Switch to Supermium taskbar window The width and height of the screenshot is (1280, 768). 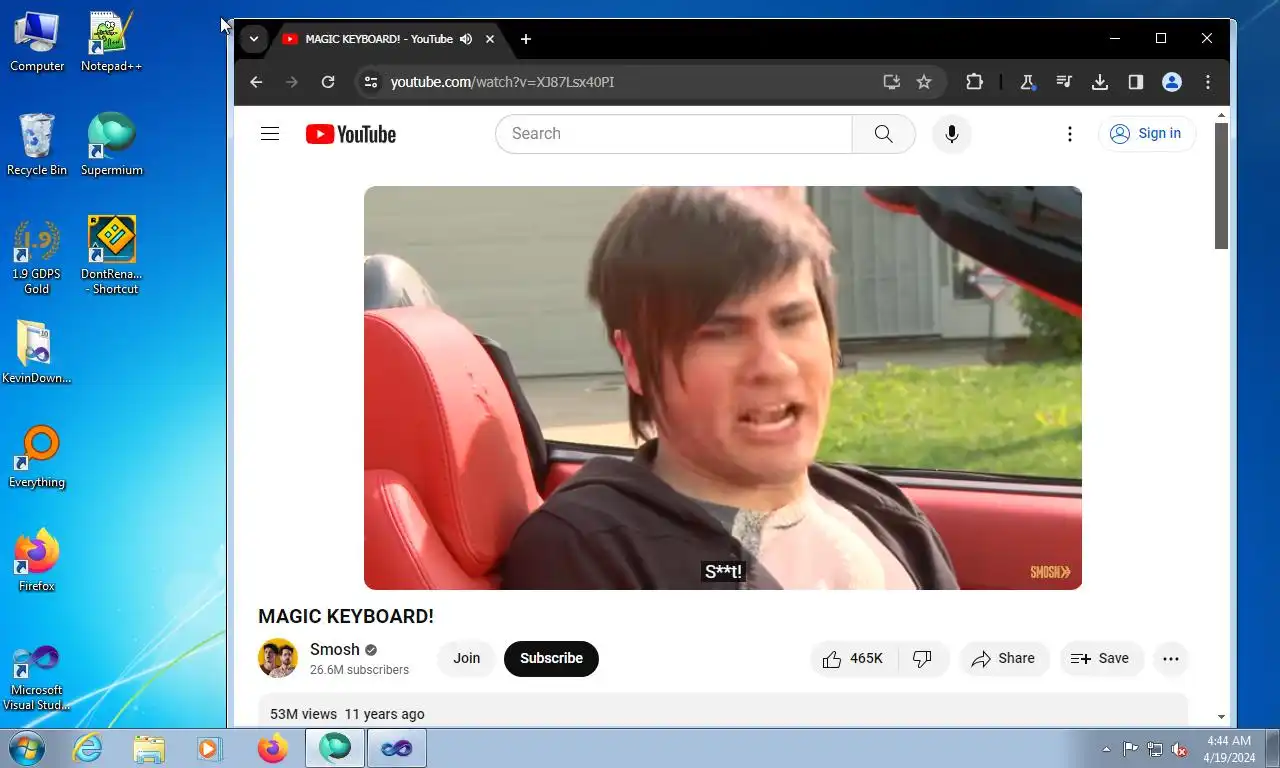[335, 748]
